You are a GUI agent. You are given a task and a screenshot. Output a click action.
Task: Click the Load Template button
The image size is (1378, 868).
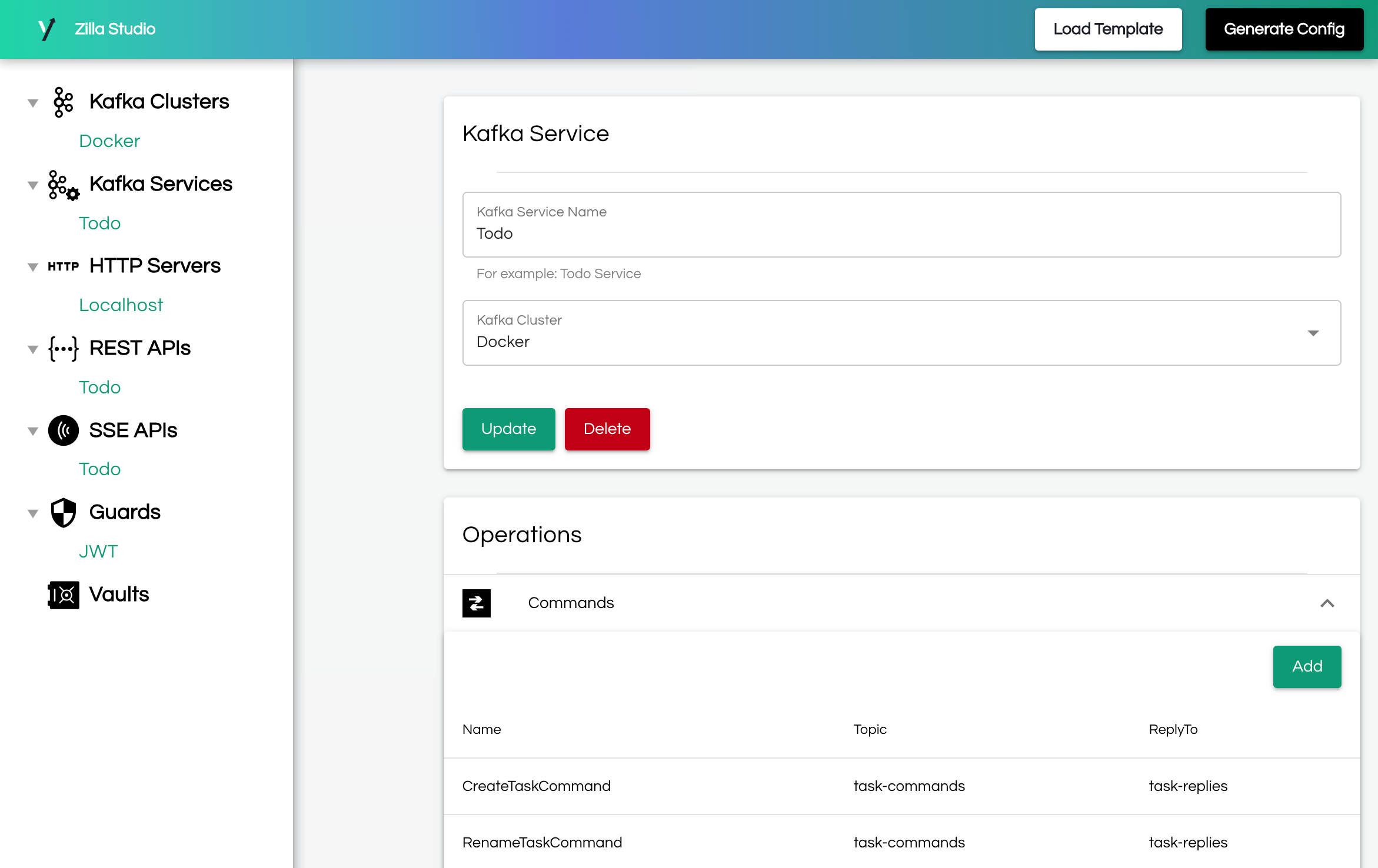[x=1108, y=28]
